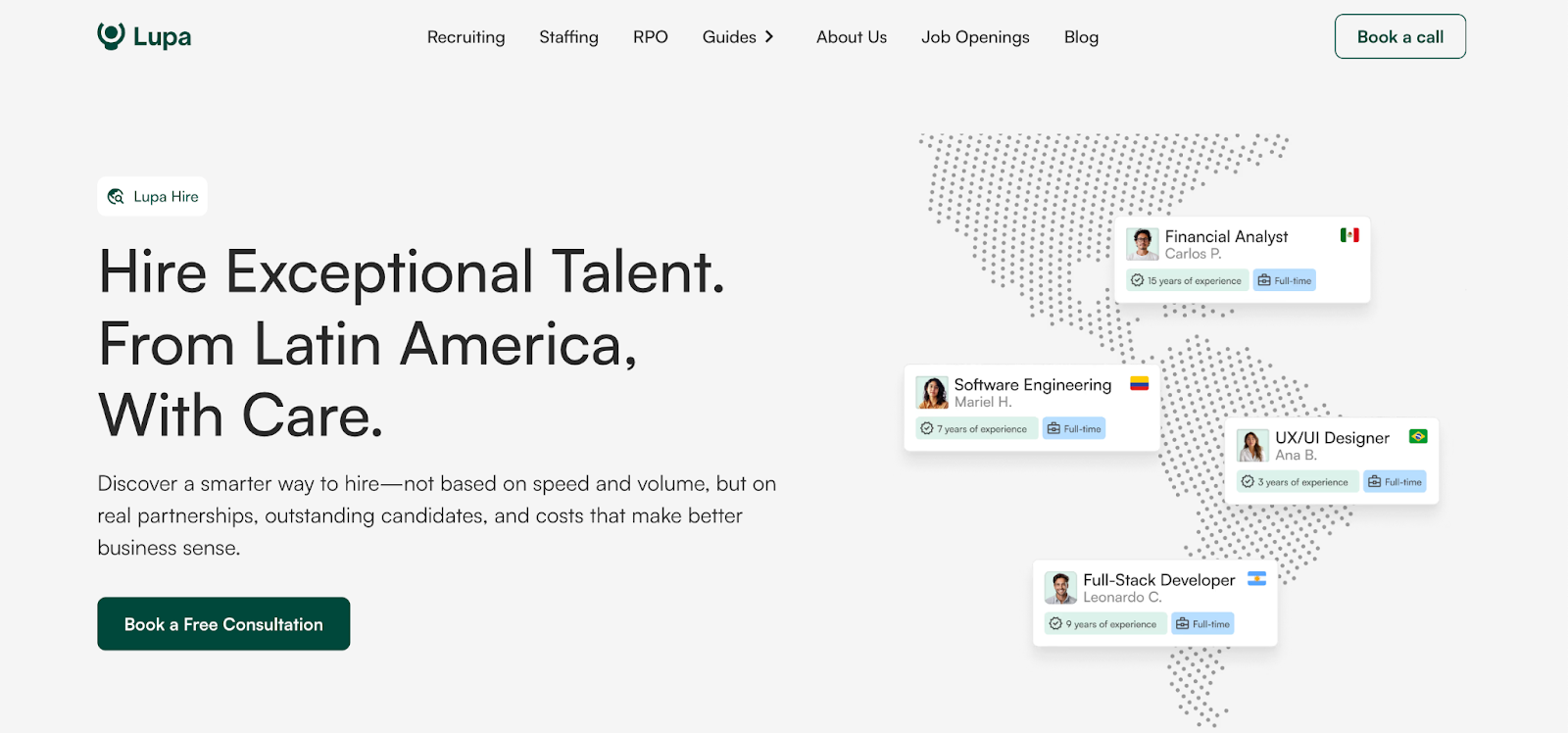1568x733 pixels.
Task: Click the Discover a smarter way paragraph
Action: point(437,515)
